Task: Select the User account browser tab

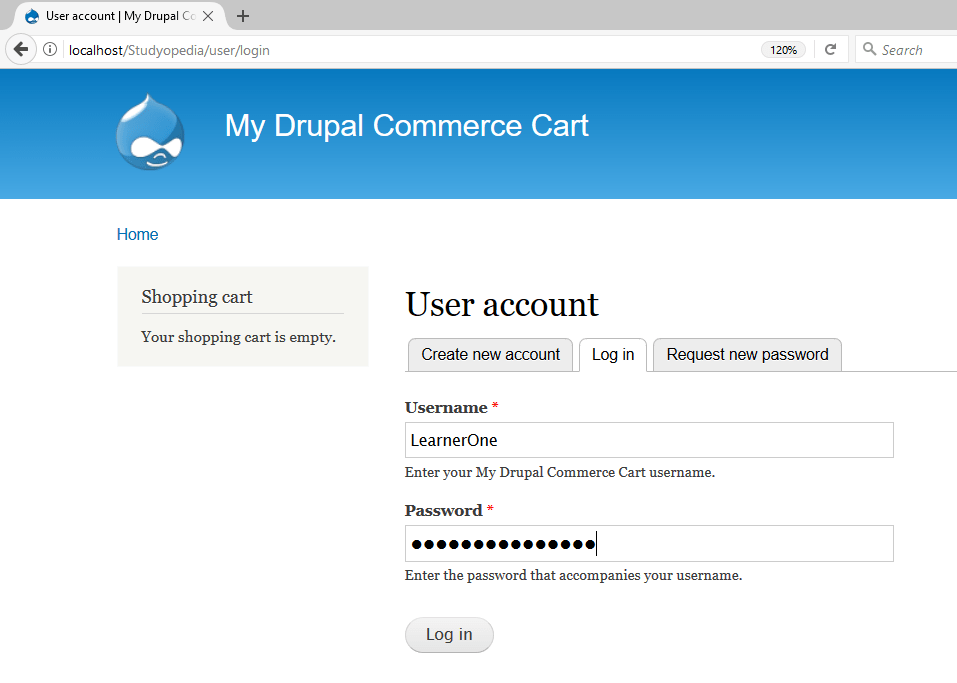Action: click(120, 16)
